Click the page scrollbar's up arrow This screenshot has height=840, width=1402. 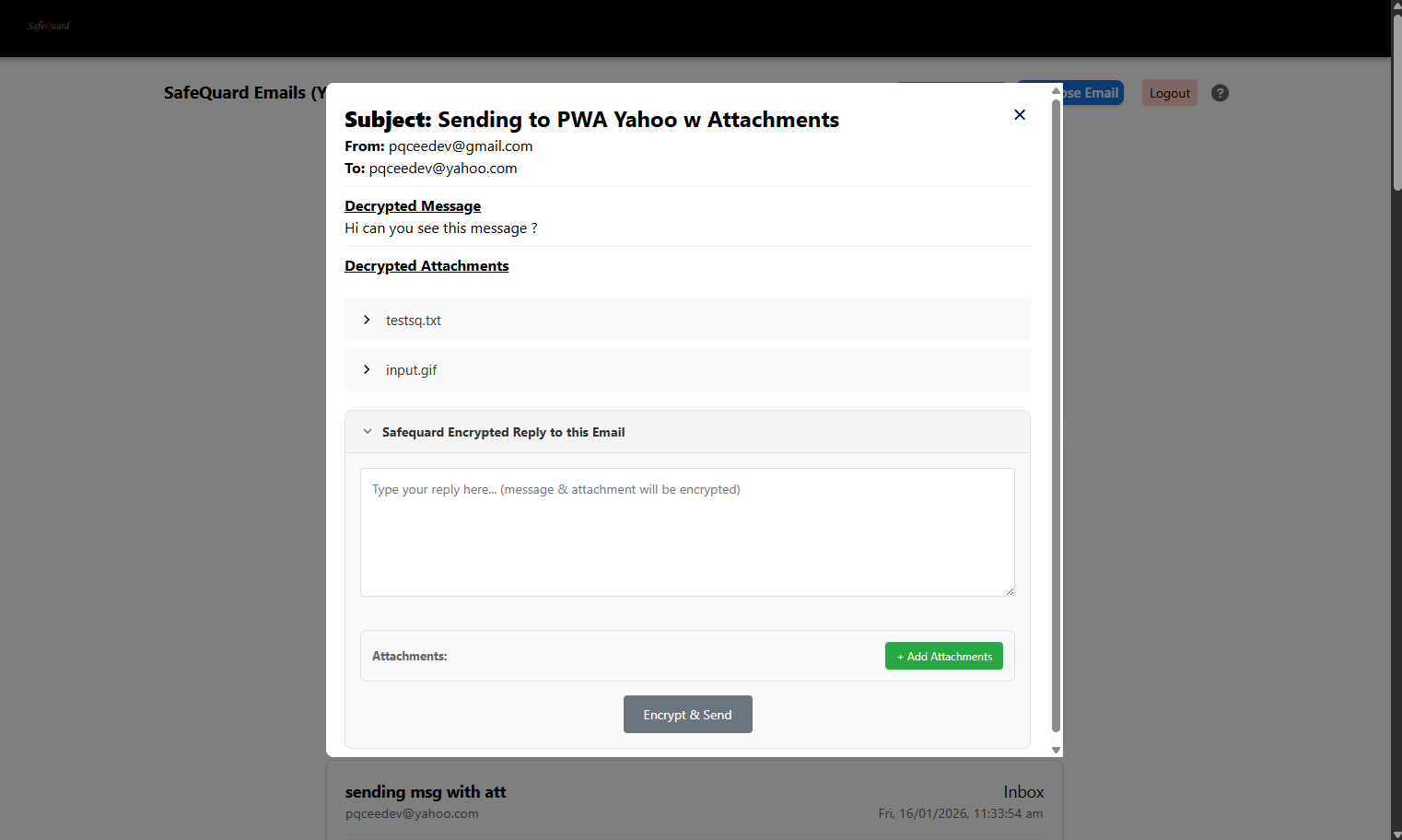1396,6
